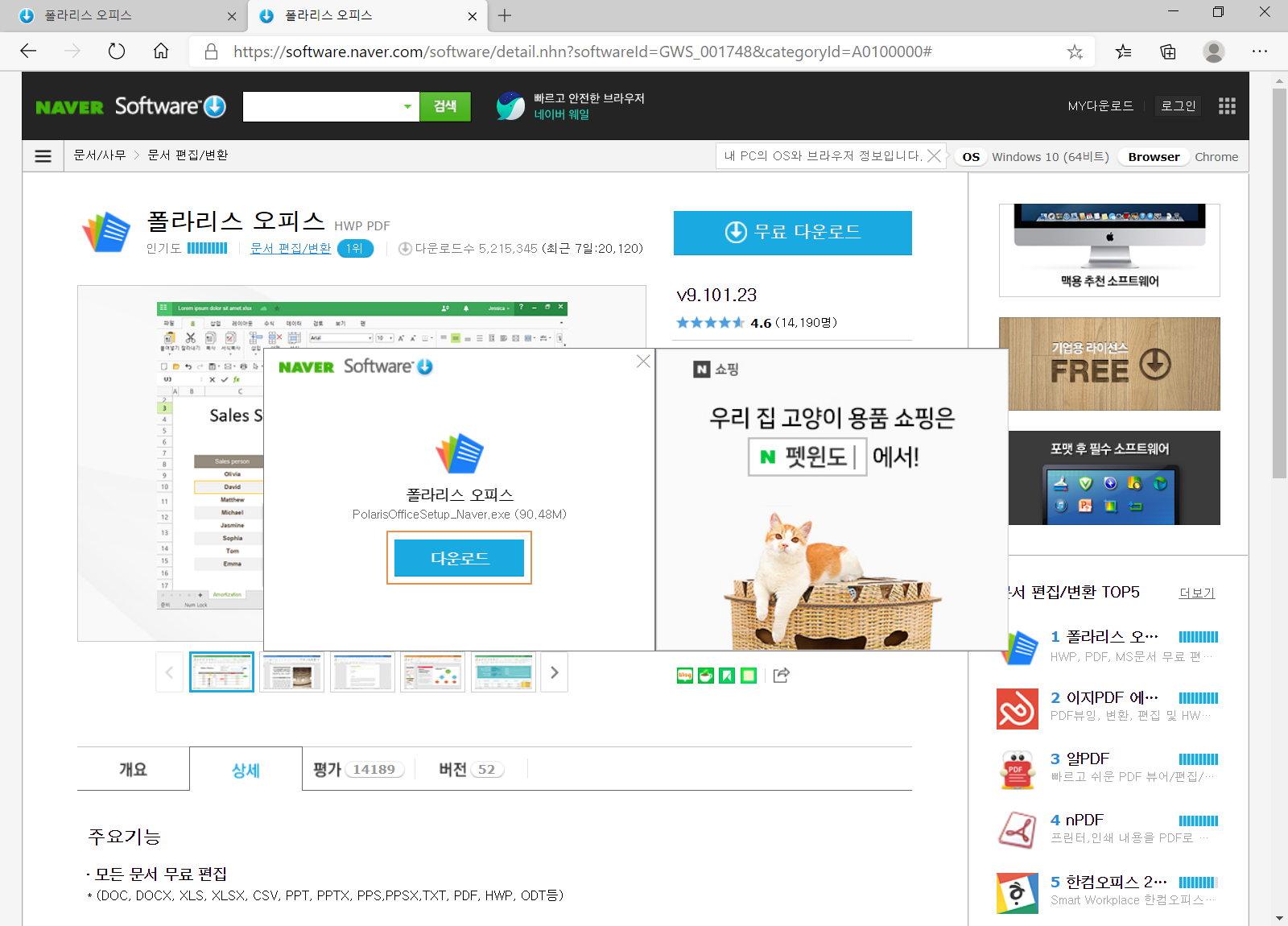Open MY다운로드 link
The height and width of the screenshot is (926, 1288).
click(x=1100, y=105)
